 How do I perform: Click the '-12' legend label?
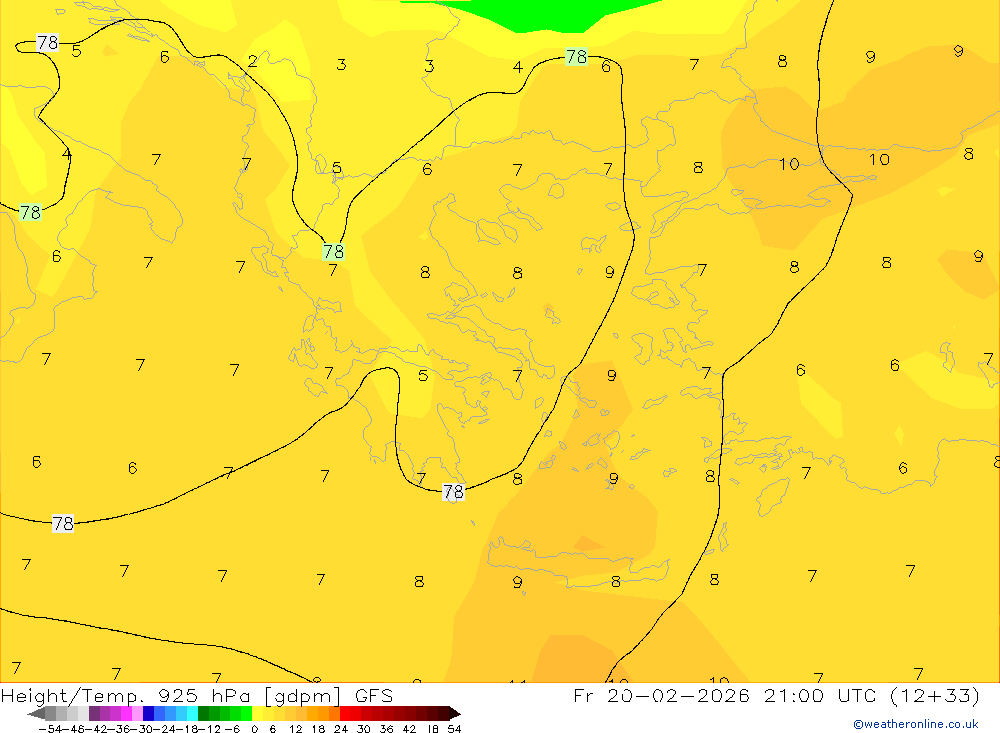[x=210, y=729]
